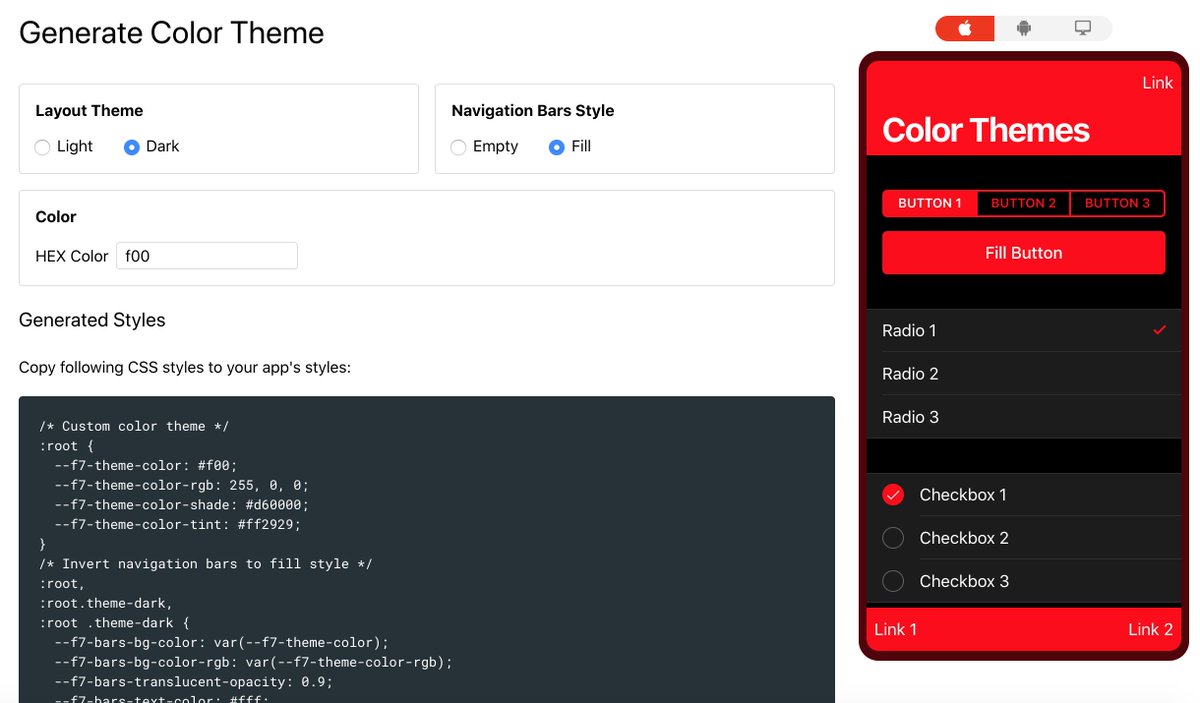Click the --f7-theme-color-tint: #ff2929 line

[178, 524]
